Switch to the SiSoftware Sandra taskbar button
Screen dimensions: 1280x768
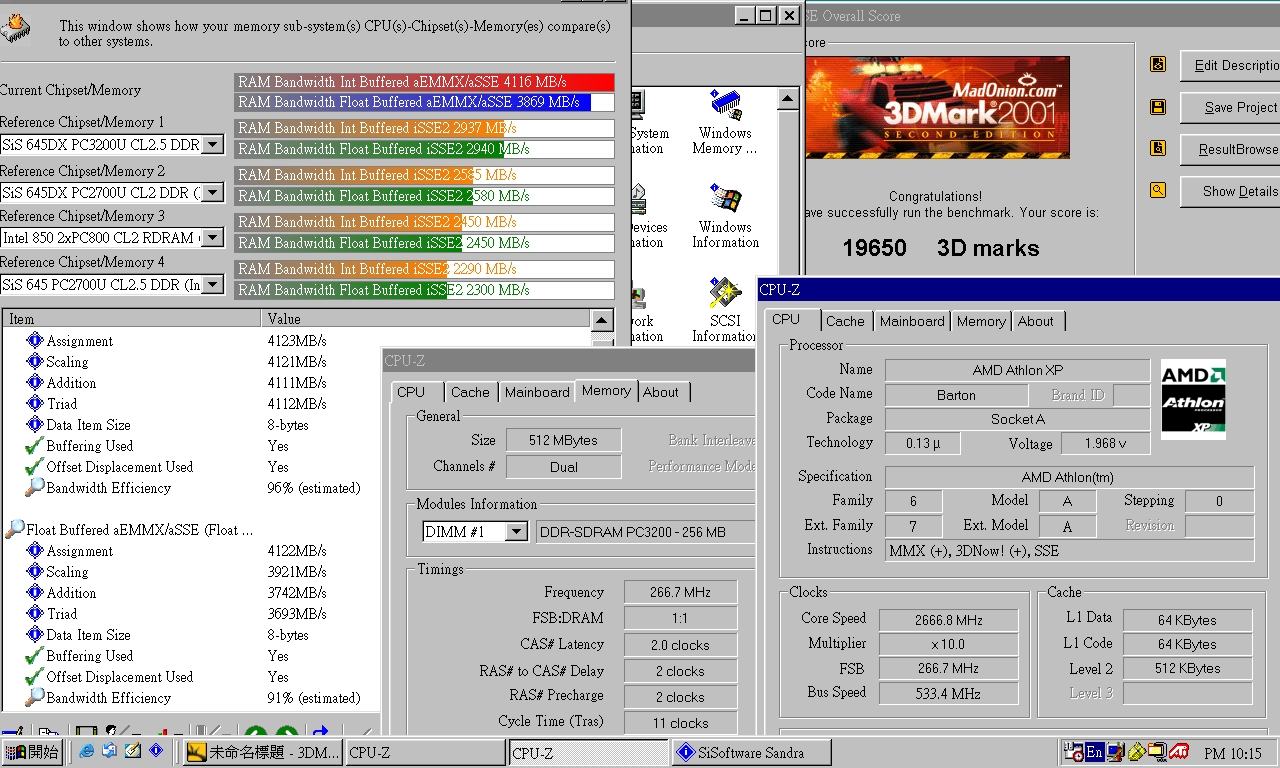(752, 752)
